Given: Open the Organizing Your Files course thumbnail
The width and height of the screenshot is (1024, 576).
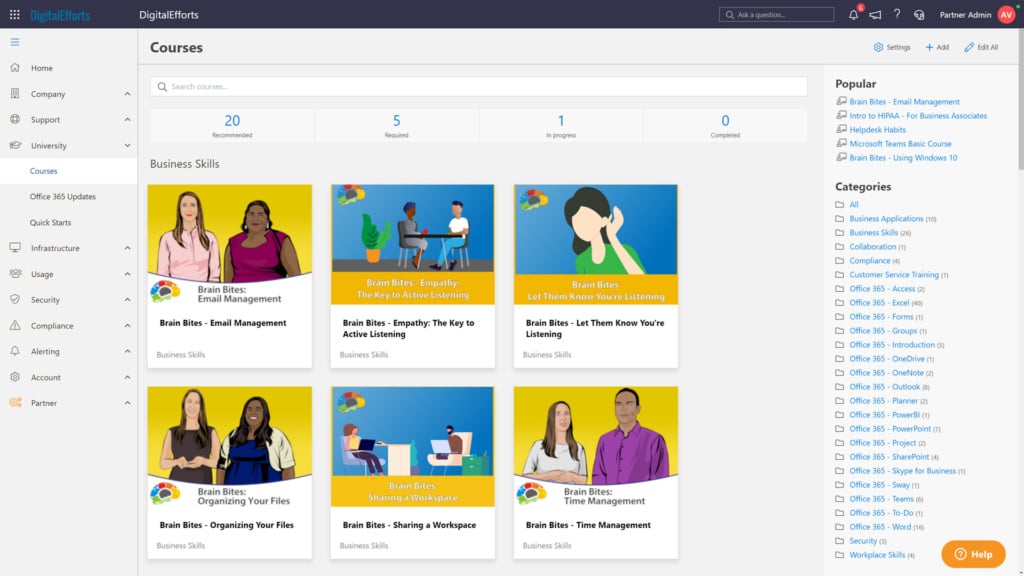Looking at the screenshot, I should tap(230, 447).
